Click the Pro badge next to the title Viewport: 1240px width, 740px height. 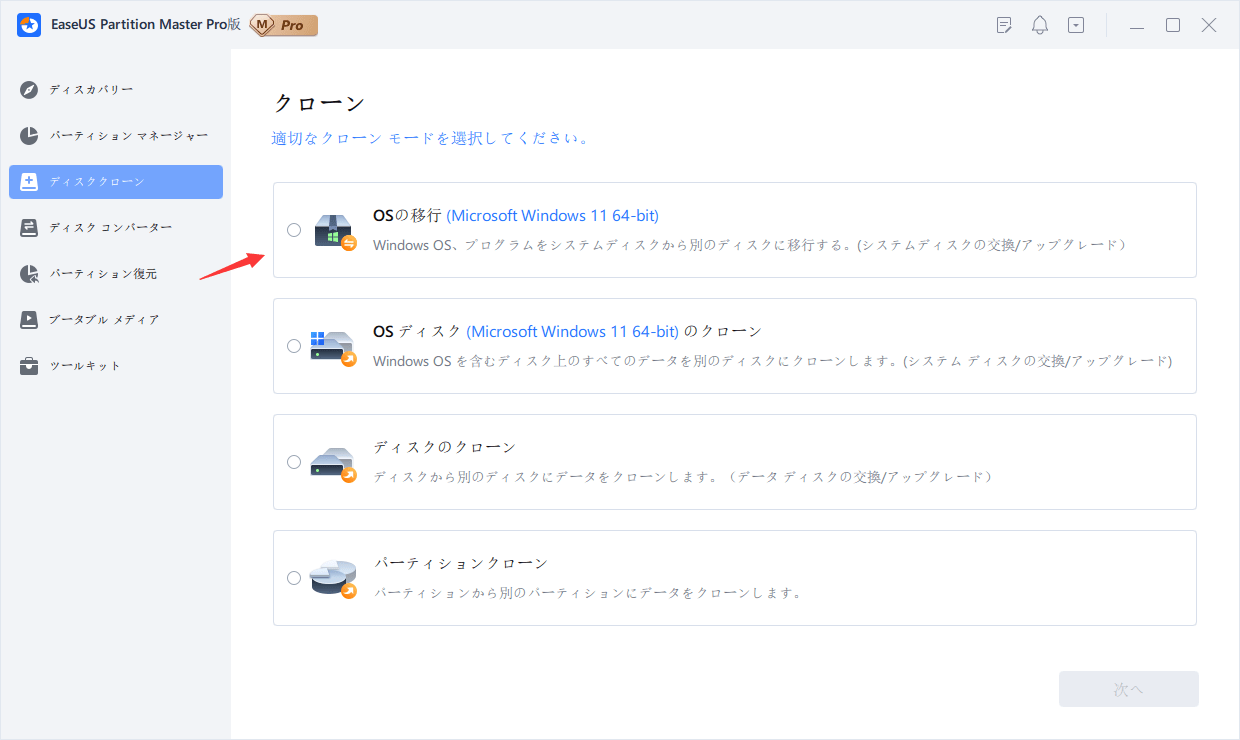coord(283,25)
